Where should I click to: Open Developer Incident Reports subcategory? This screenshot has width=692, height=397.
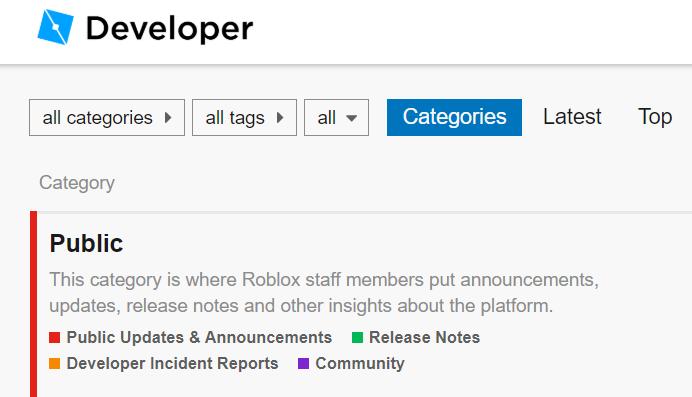coord(172,363)
